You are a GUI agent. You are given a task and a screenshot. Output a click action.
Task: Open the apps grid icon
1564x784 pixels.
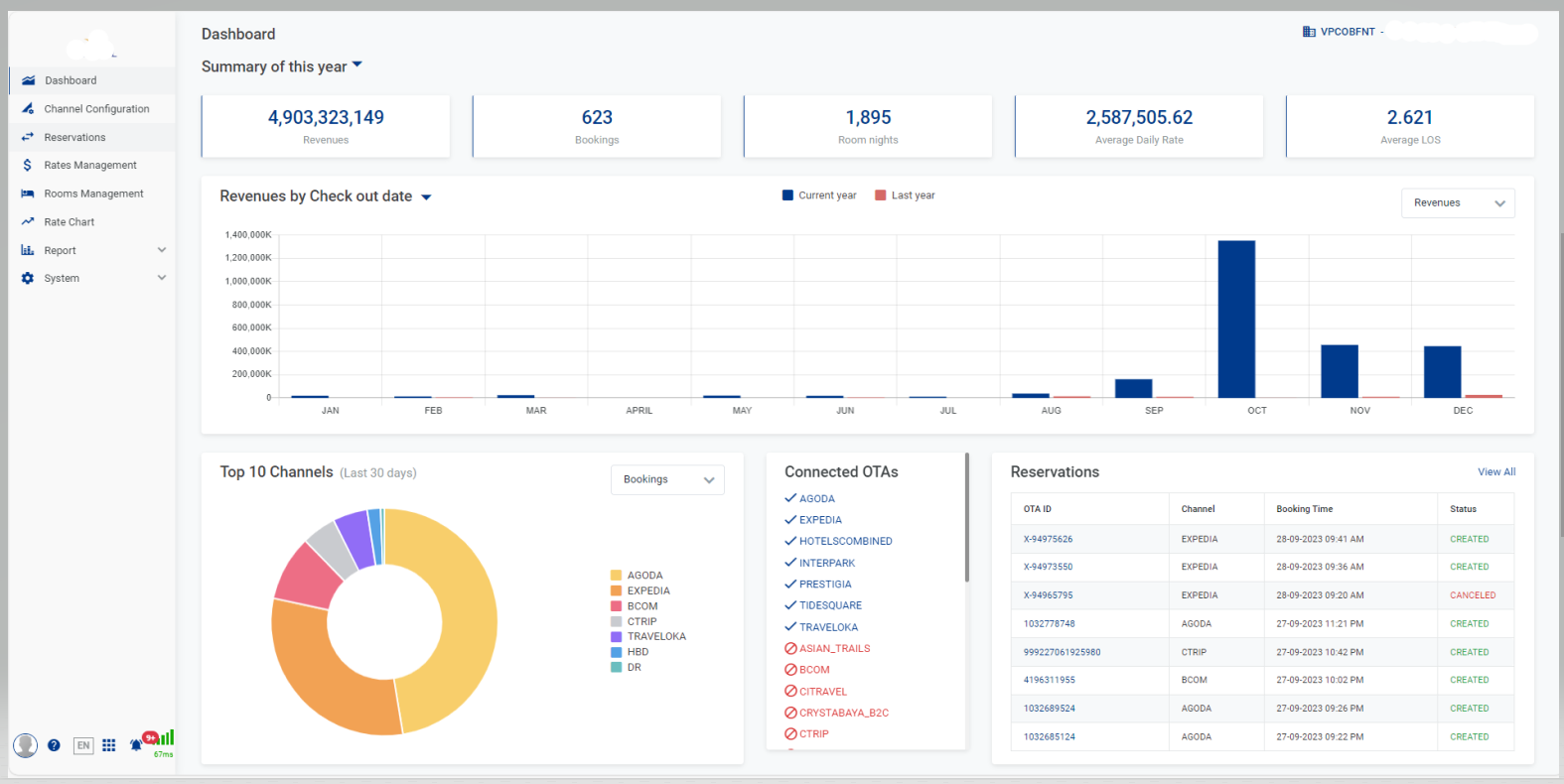click(109, 745)
